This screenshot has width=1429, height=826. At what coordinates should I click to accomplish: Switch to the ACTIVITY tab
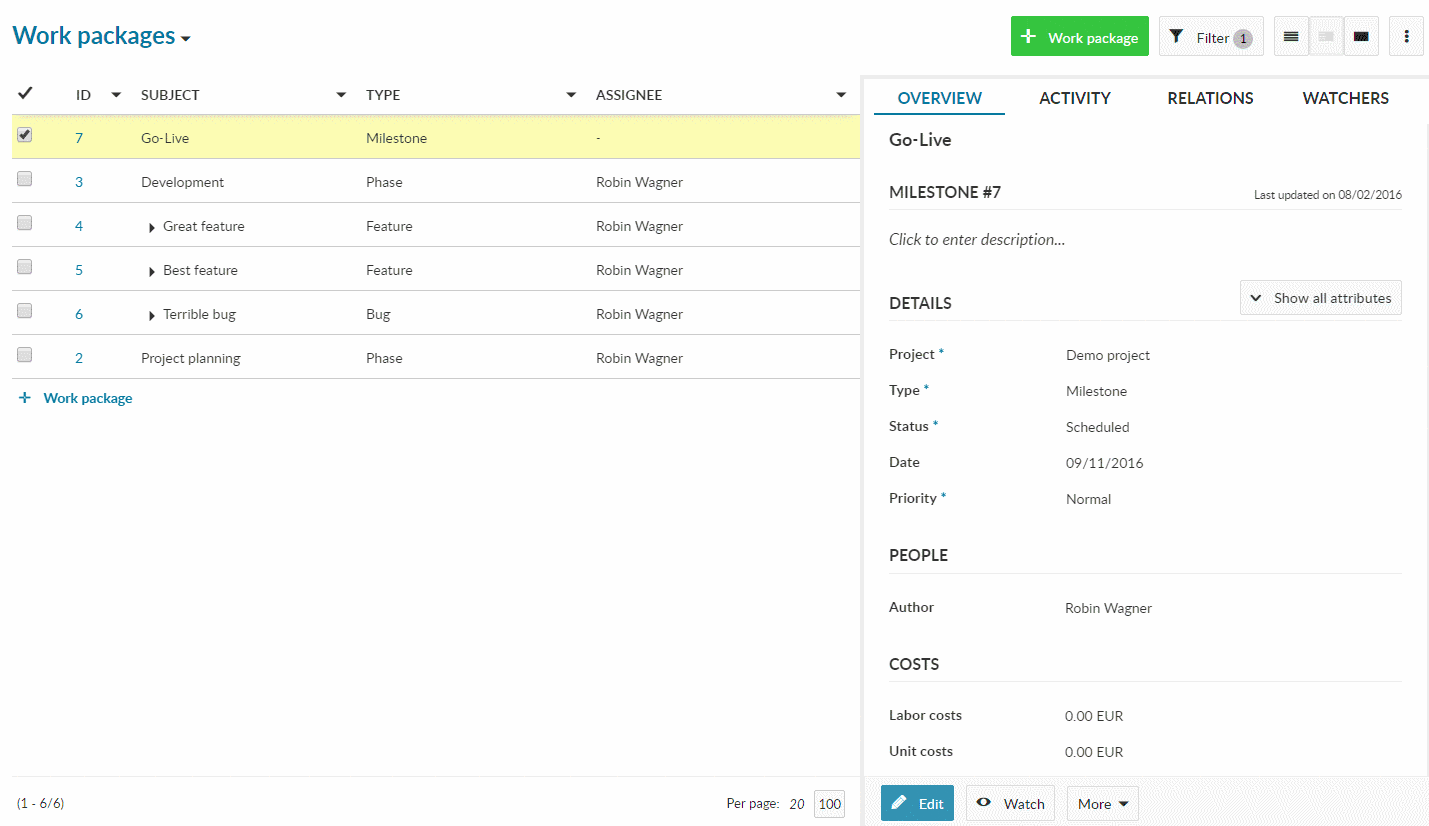click(1075, 97)
